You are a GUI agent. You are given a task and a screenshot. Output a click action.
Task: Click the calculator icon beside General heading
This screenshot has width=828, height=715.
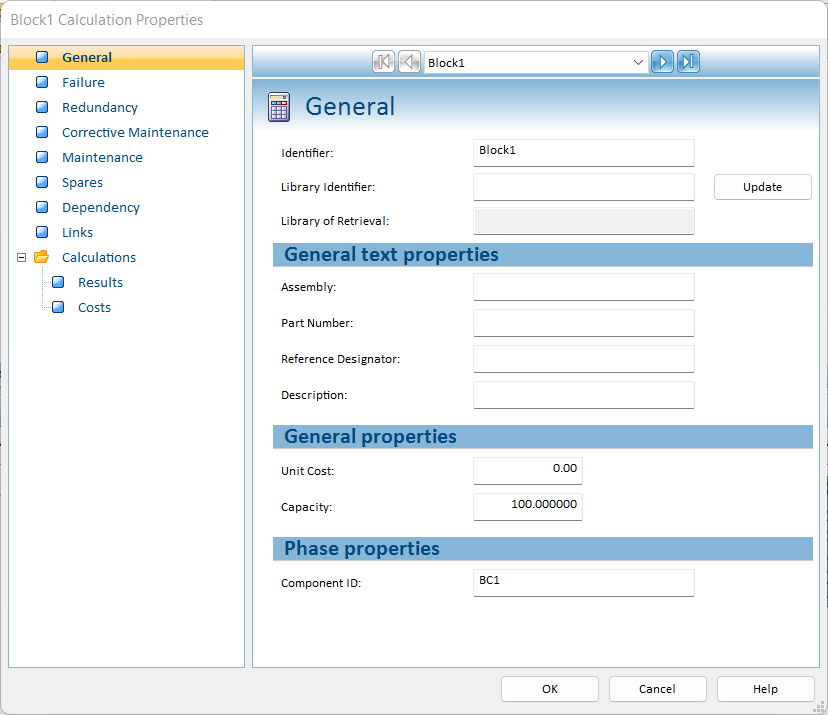[x=279, y=107]
